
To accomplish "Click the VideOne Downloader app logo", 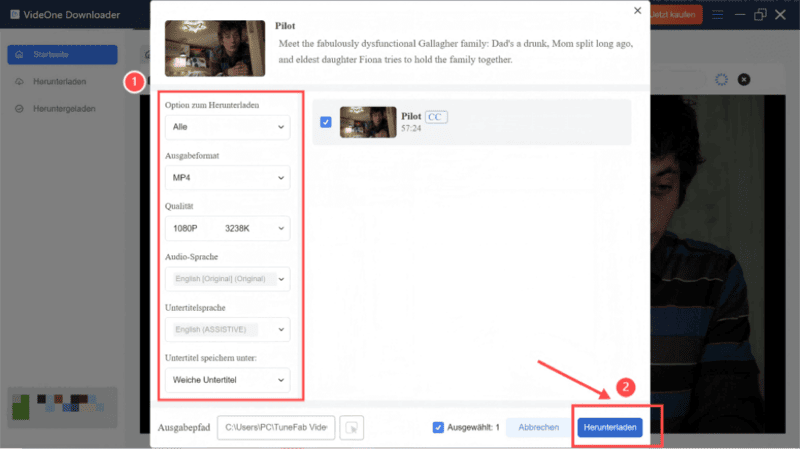I will [17, 15].
